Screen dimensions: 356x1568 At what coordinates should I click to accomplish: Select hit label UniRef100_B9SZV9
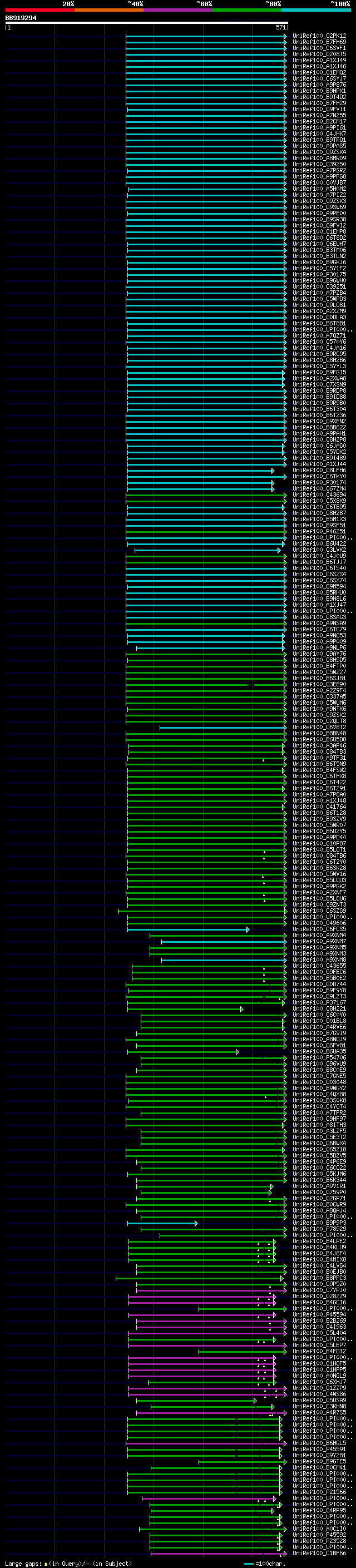coord(319,819)
